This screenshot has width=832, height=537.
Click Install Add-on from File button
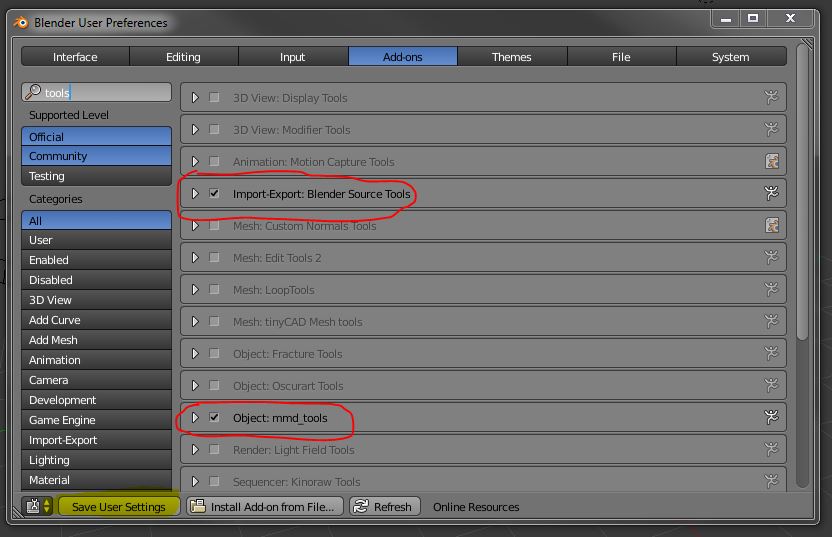click(265, 506)
